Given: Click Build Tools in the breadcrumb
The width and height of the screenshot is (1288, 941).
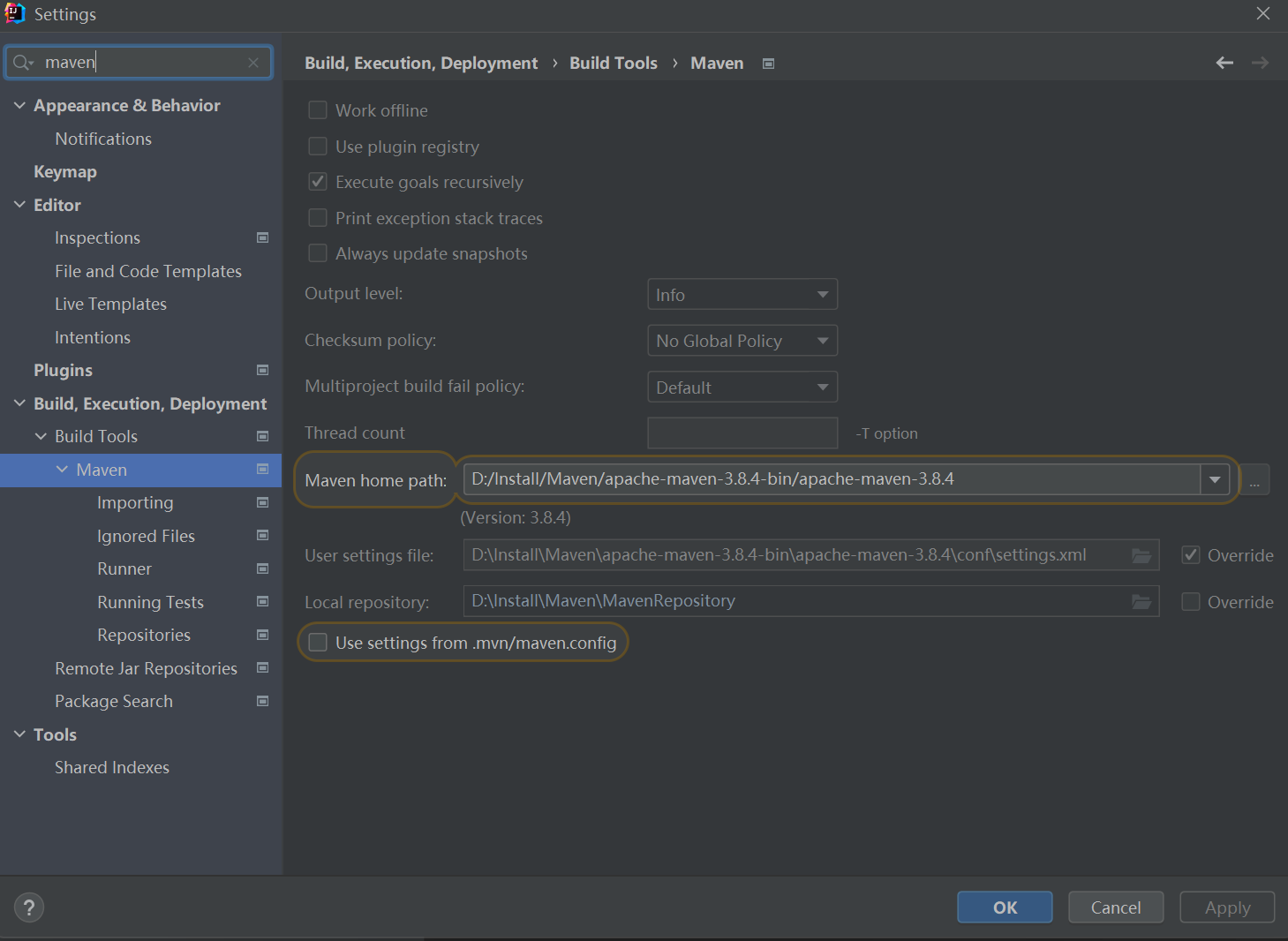Looking at the screenshot, I should 614,63.
